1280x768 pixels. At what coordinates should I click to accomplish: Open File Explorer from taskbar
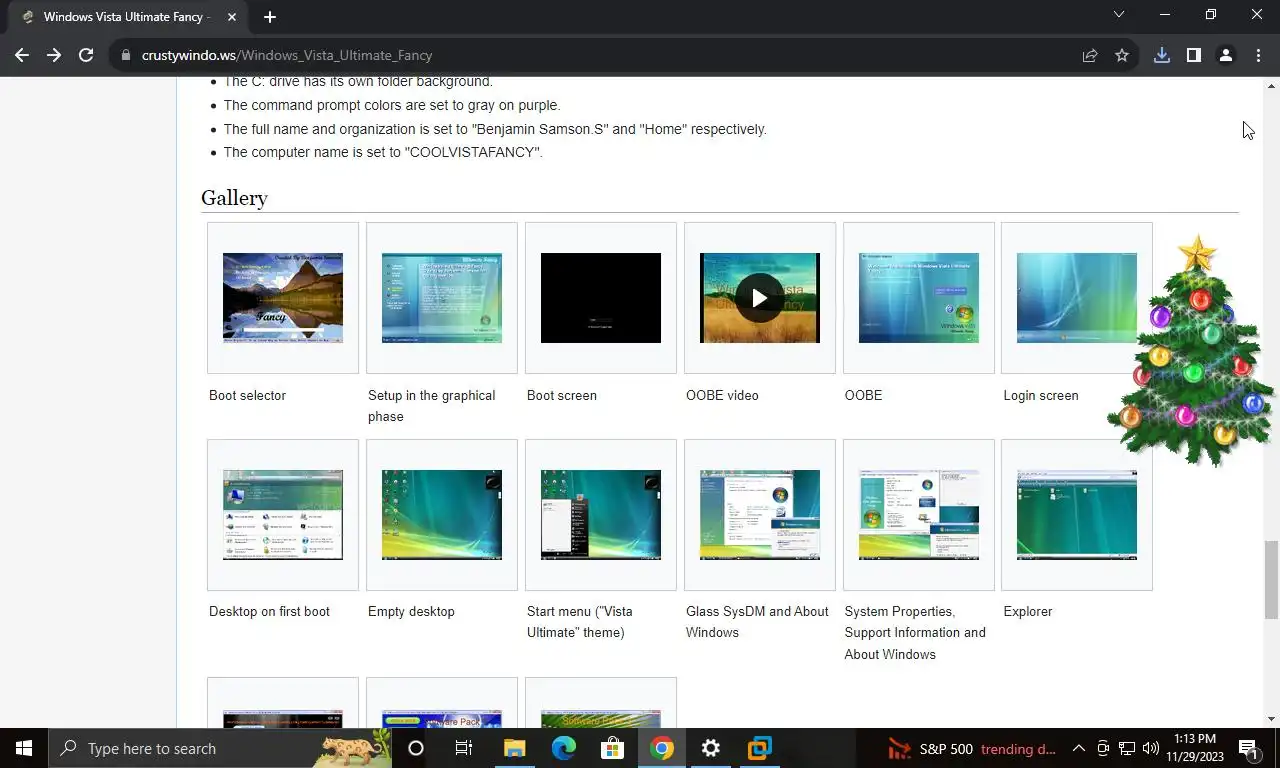coord(514,748)
